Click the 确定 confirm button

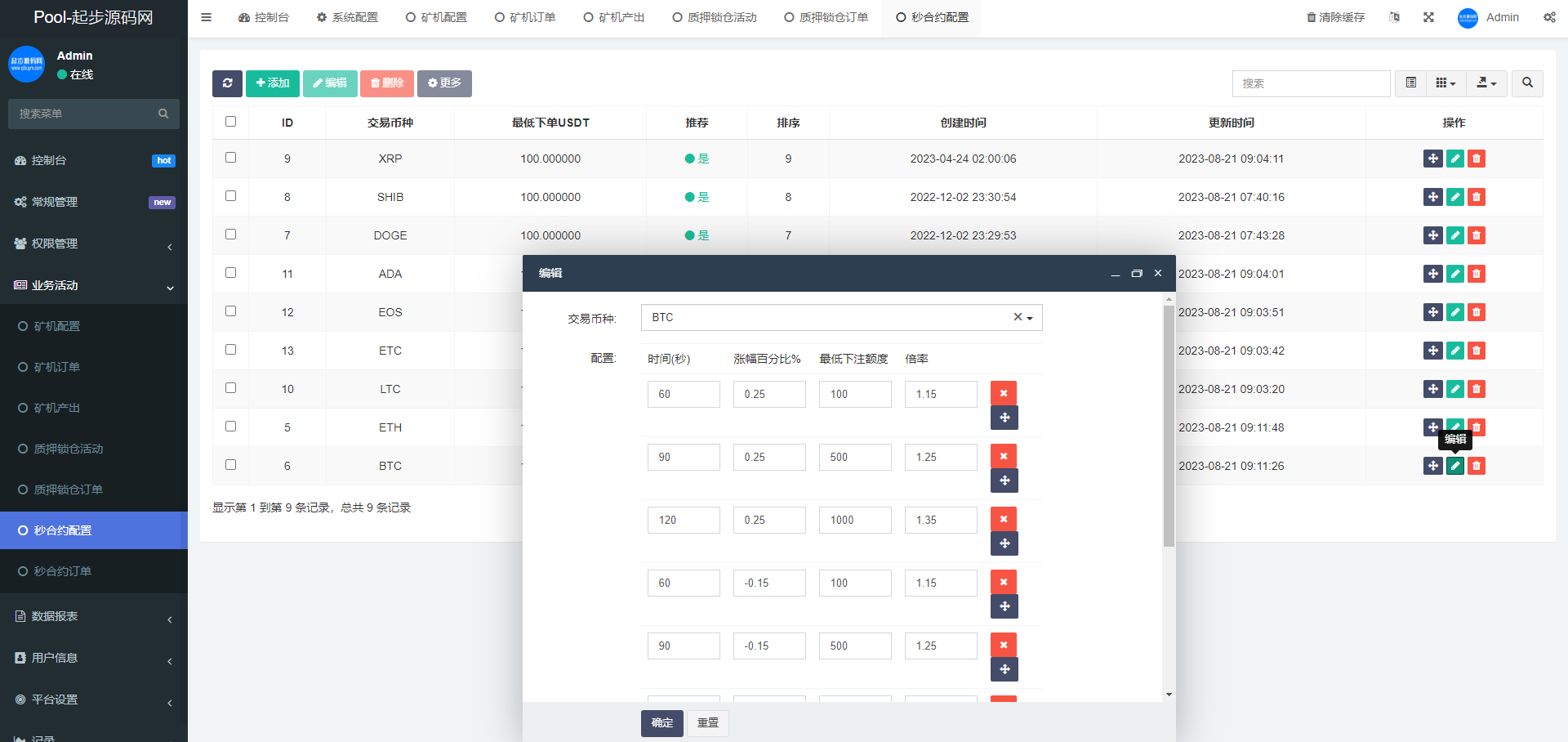click(661, 723)
